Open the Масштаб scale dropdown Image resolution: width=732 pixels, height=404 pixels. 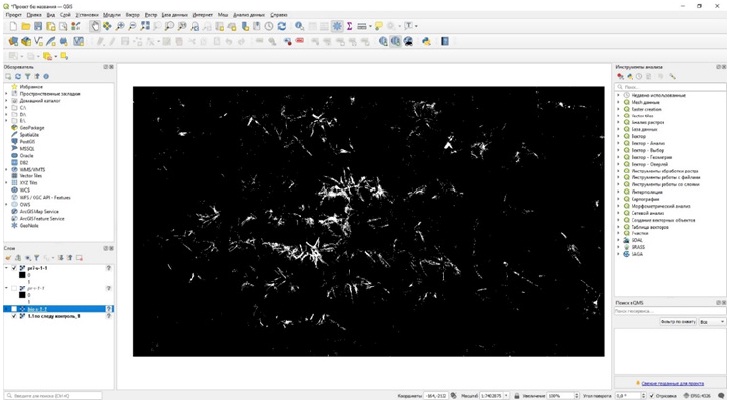[506, 396]
